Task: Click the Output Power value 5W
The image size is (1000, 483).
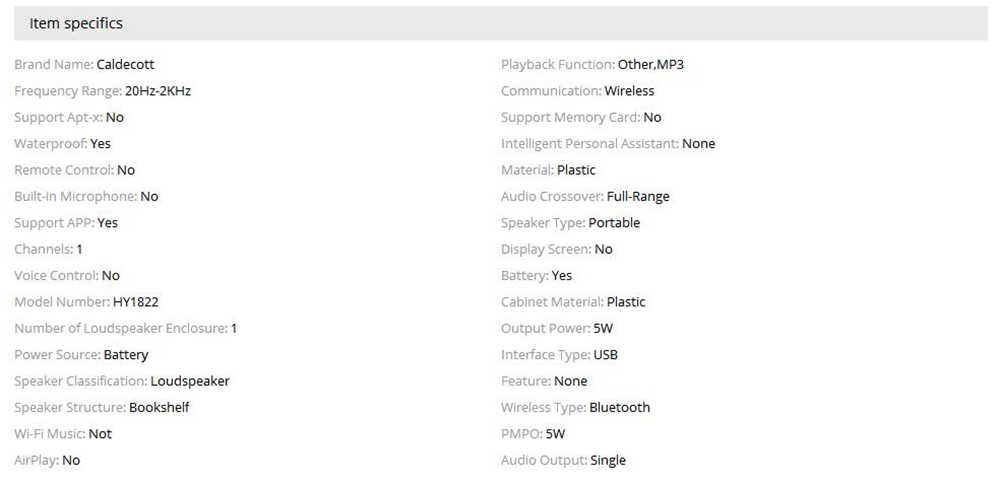Action: 604,328
